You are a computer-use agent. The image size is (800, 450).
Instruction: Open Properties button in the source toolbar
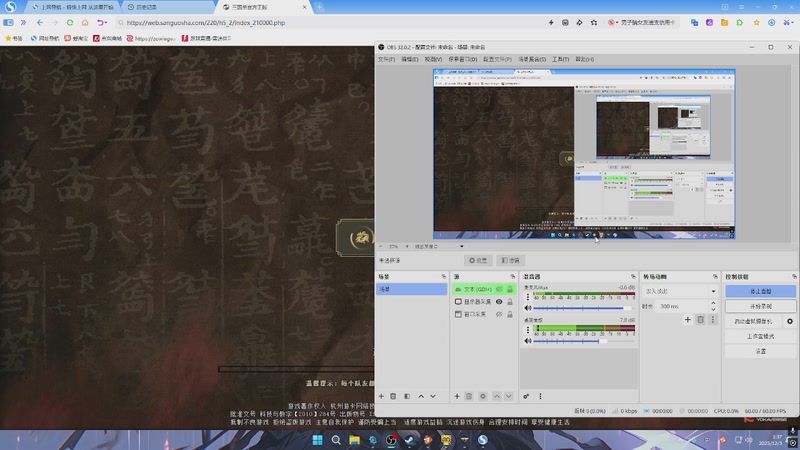[x=479, y=260]
